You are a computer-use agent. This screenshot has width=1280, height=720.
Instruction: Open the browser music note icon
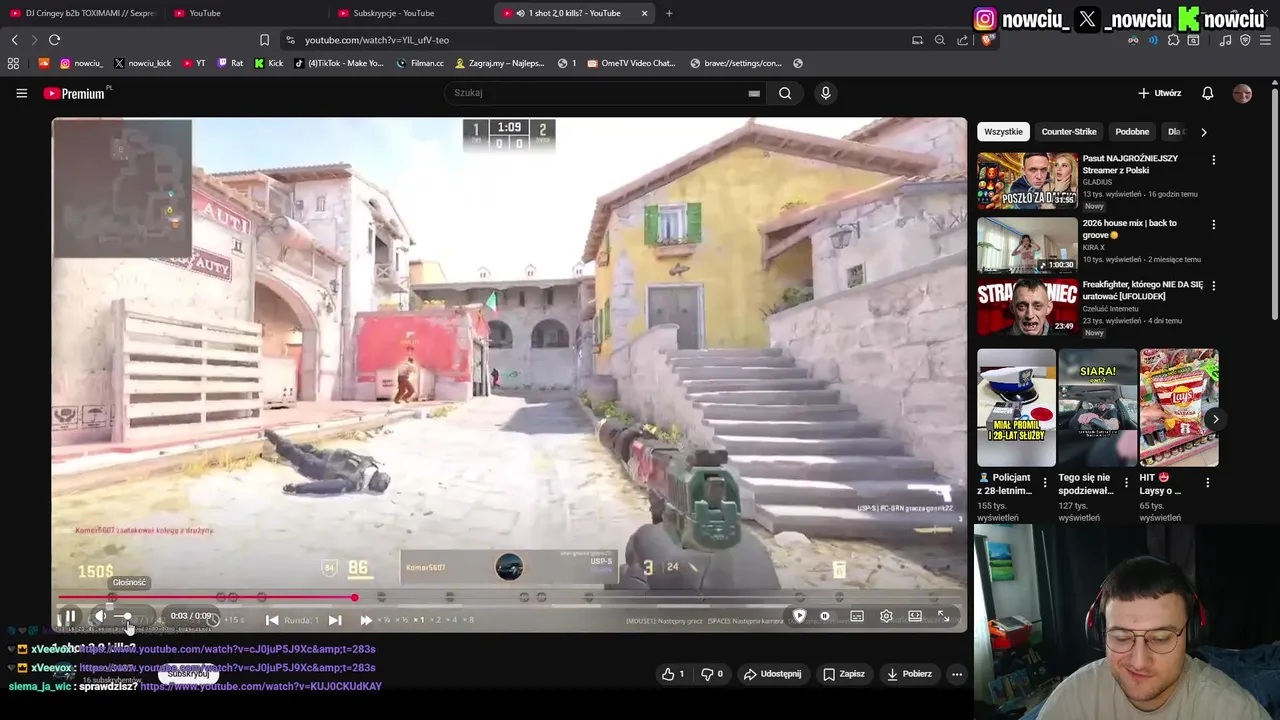pyautogui.click(x=1225, y=40)
